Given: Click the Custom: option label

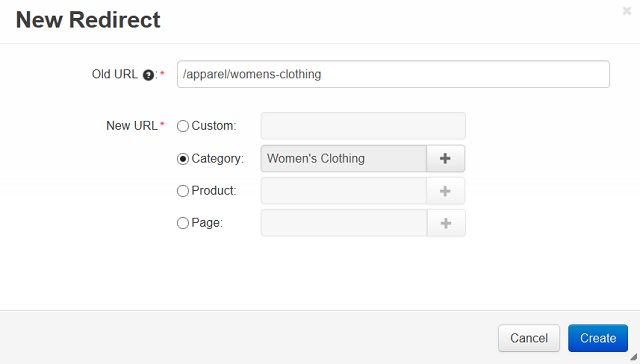Looking at the screenshot, I should click(x=214, y=126).
